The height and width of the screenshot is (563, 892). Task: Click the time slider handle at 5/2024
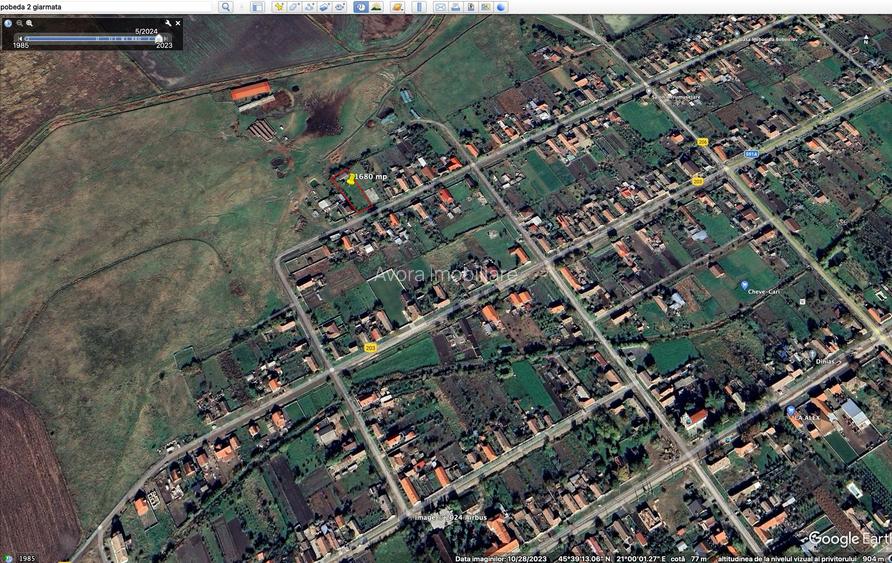tap(158, 38)
